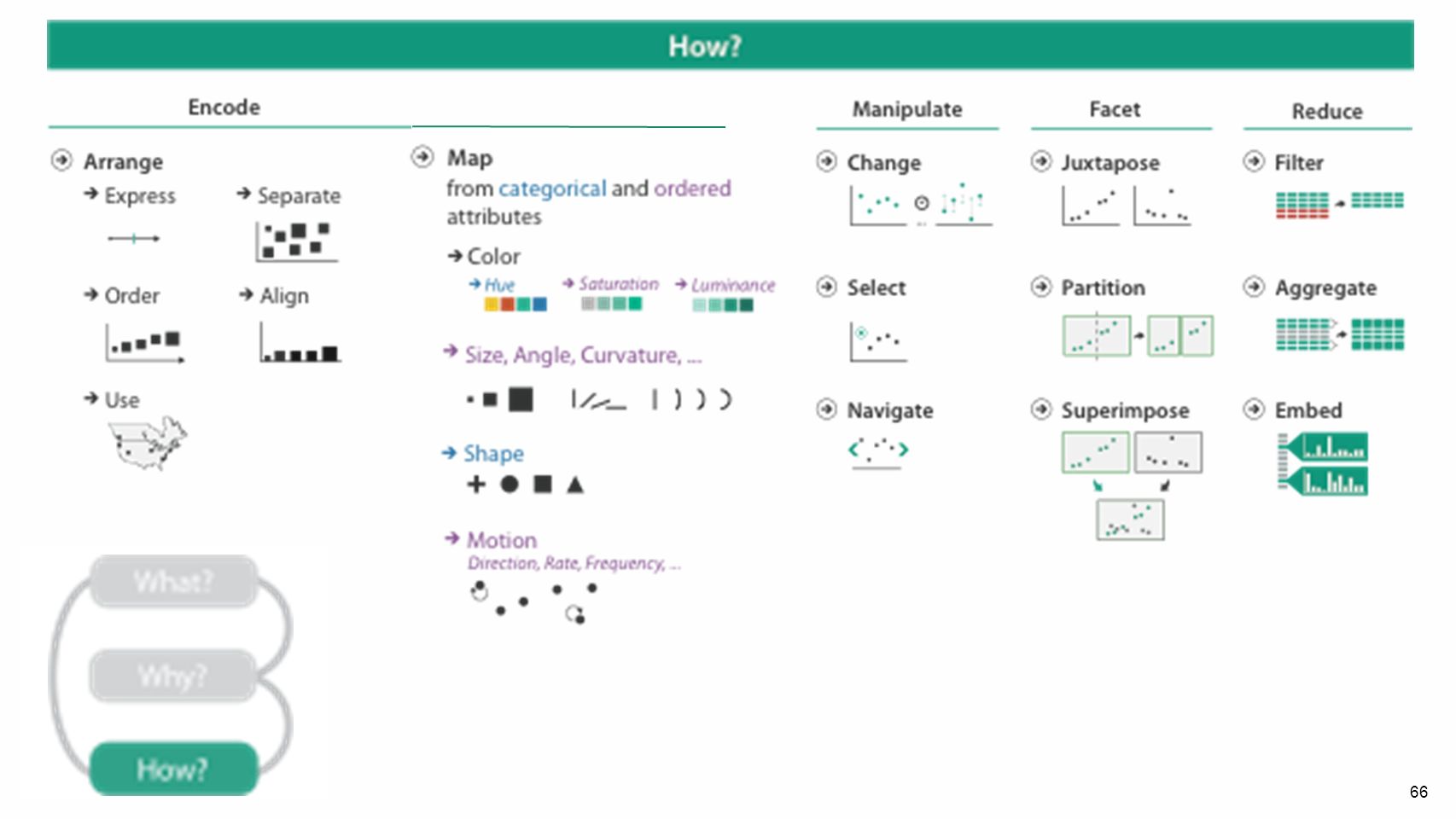The image size is (1456, 819).
Task: Click the map illustration under Use
Action: tap(148, 443)
